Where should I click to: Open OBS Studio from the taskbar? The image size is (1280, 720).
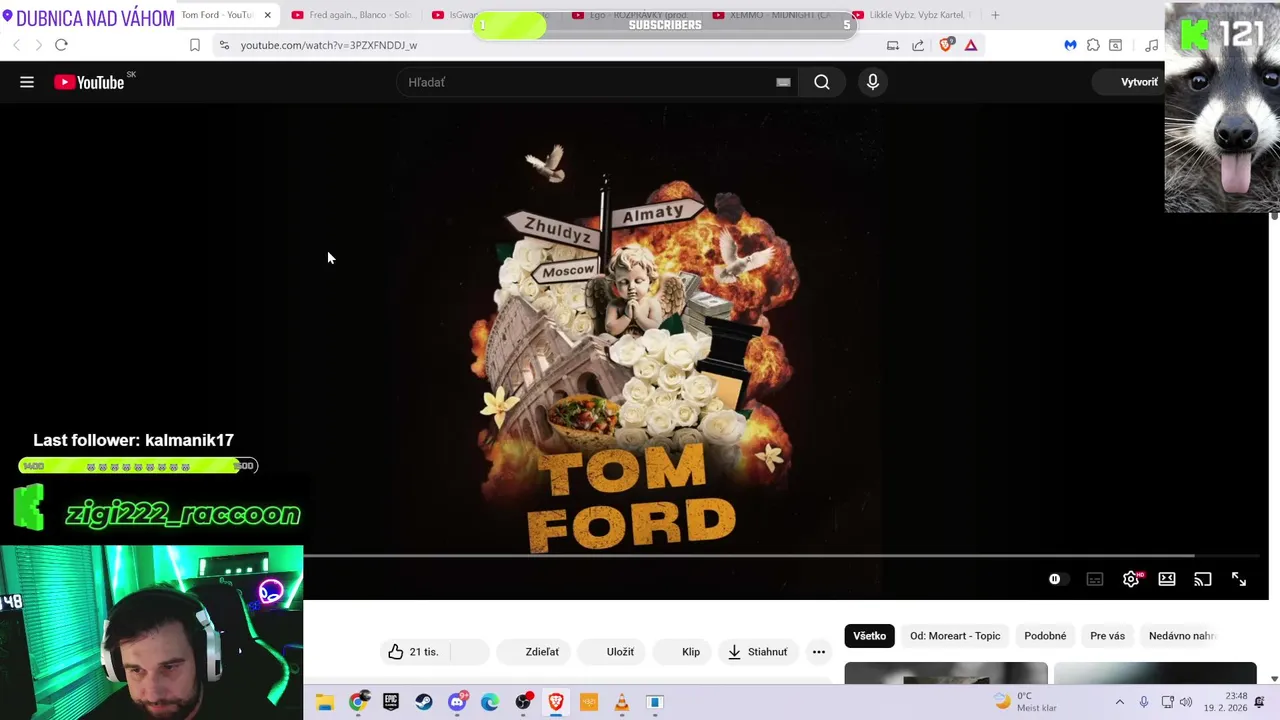pyautogui.click(x=523, y=702)
